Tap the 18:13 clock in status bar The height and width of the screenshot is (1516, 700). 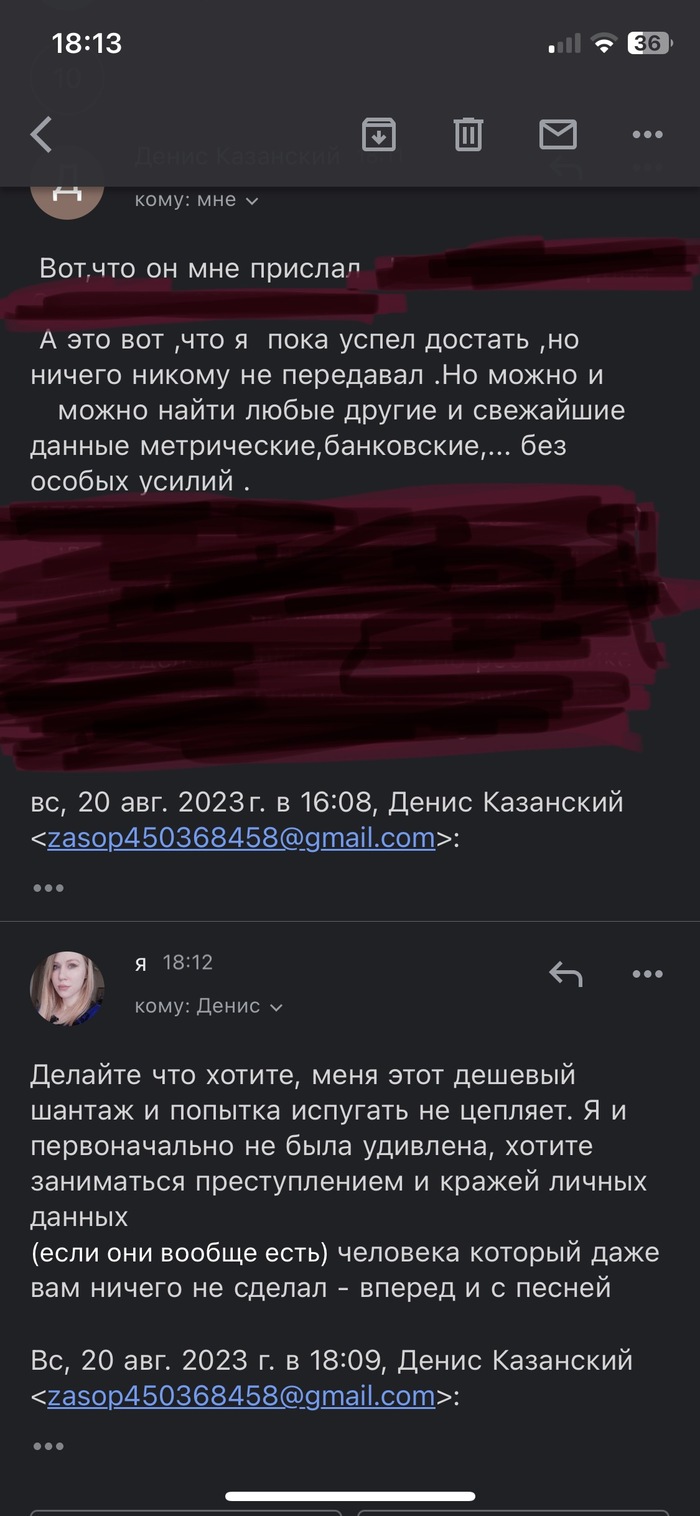point(86,43)
